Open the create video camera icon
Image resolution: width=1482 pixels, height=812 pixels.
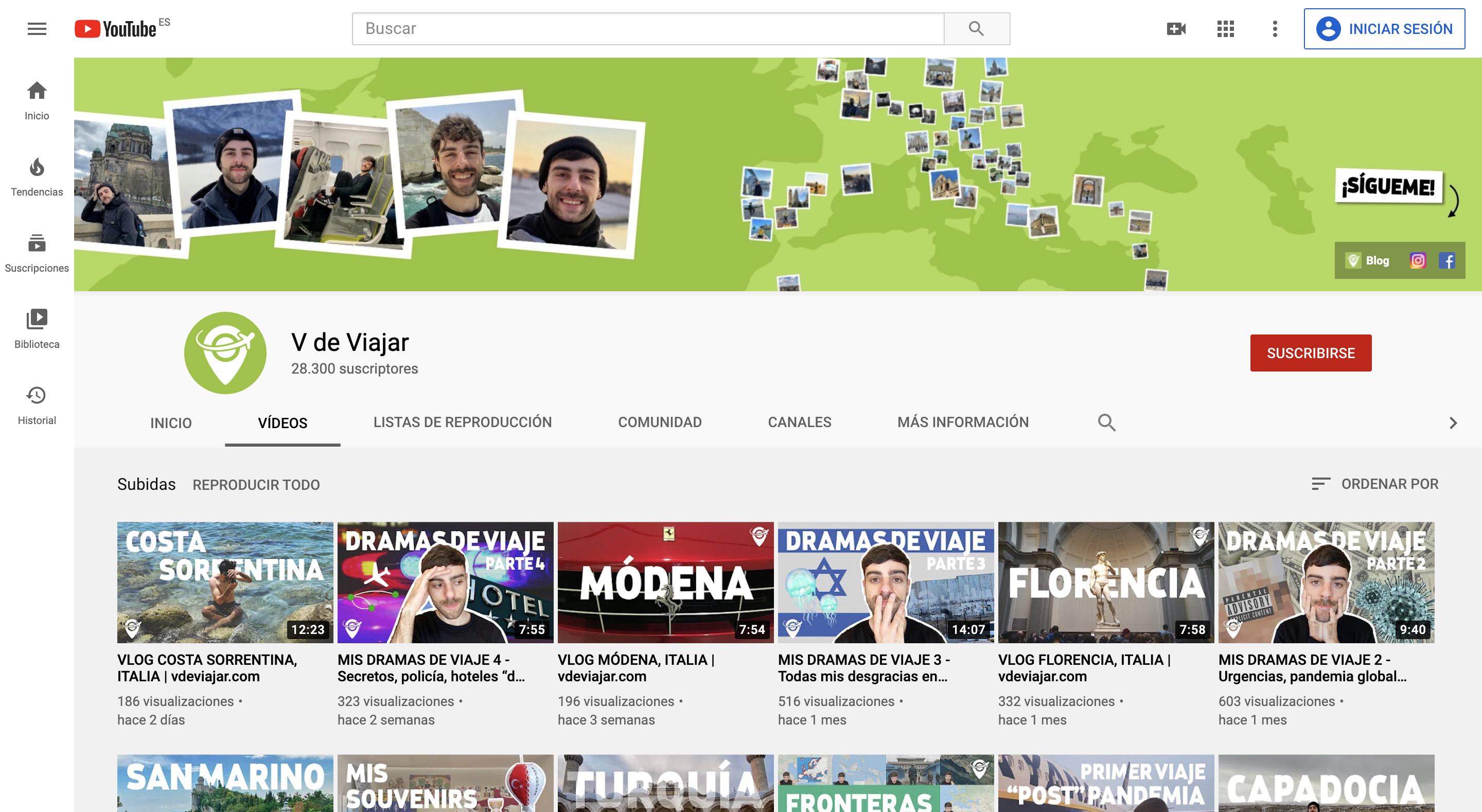1175,29
